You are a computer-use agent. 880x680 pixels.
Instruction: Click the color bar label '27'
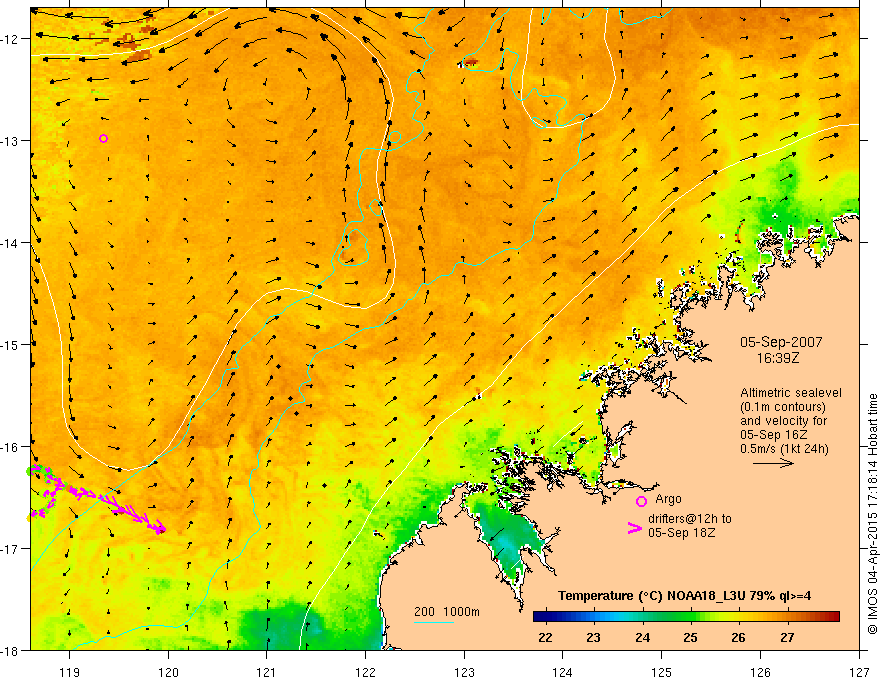tap(787, 637)
